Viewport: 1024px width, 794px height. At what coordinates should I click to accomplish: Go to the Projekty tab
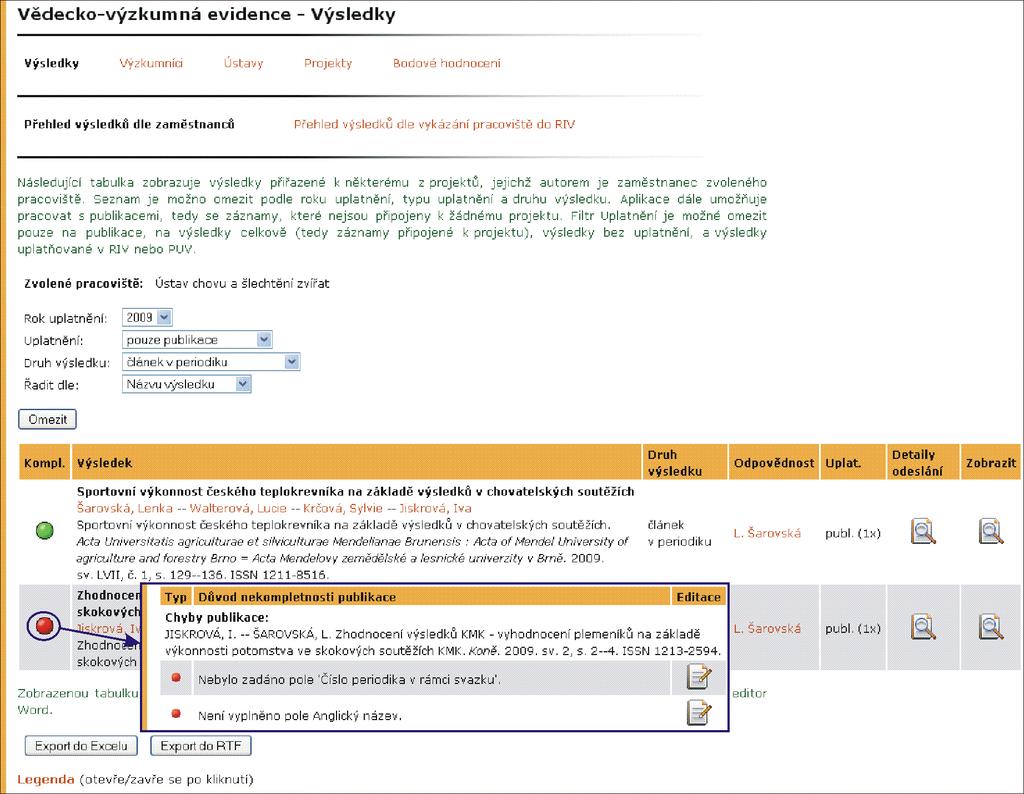328,63
